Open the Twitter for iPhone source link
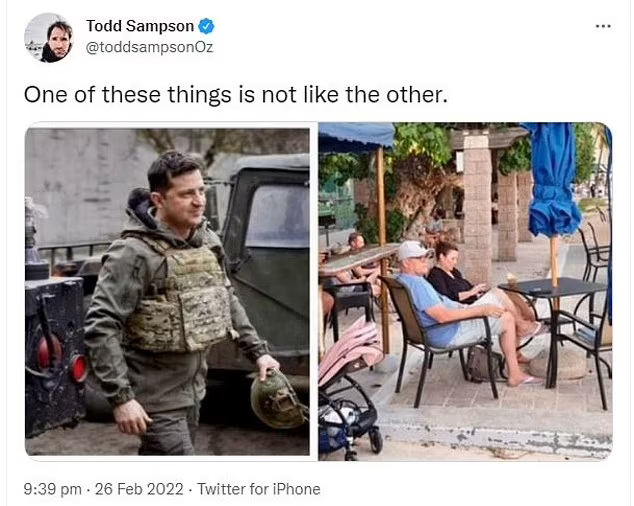Image resolution: width=634 pixels, height=506 pixels. pos(259,489)
